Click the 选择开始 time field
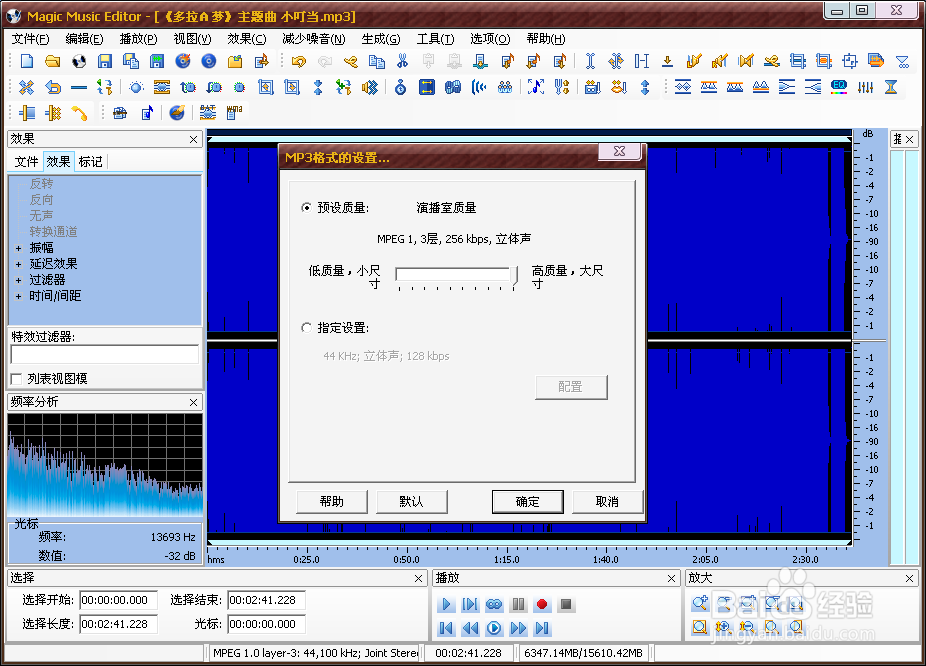 coord(119,600)
